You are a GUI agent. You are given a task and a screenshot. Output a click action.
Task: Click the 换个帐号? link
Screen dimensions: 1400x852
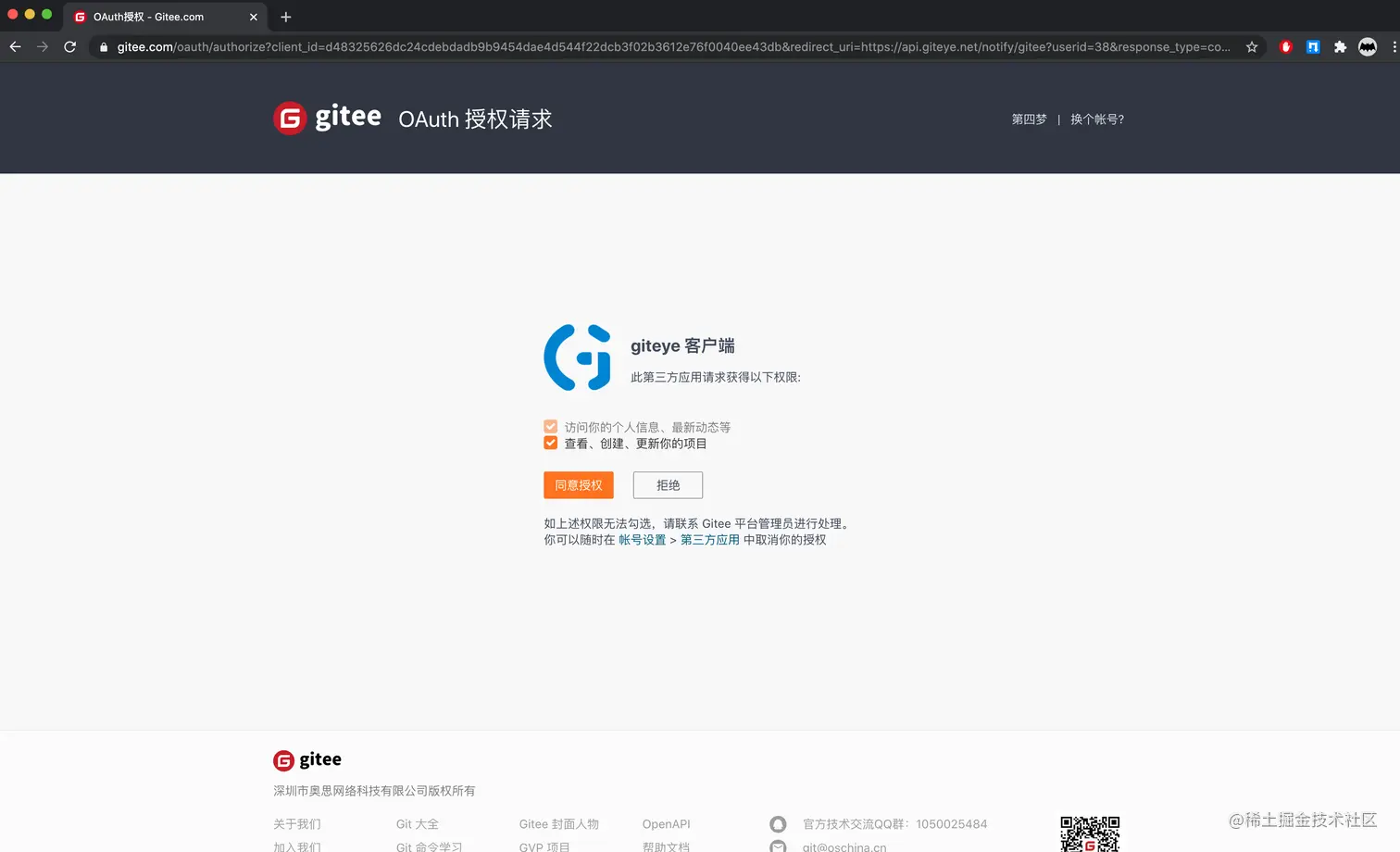click(1097, 119)
